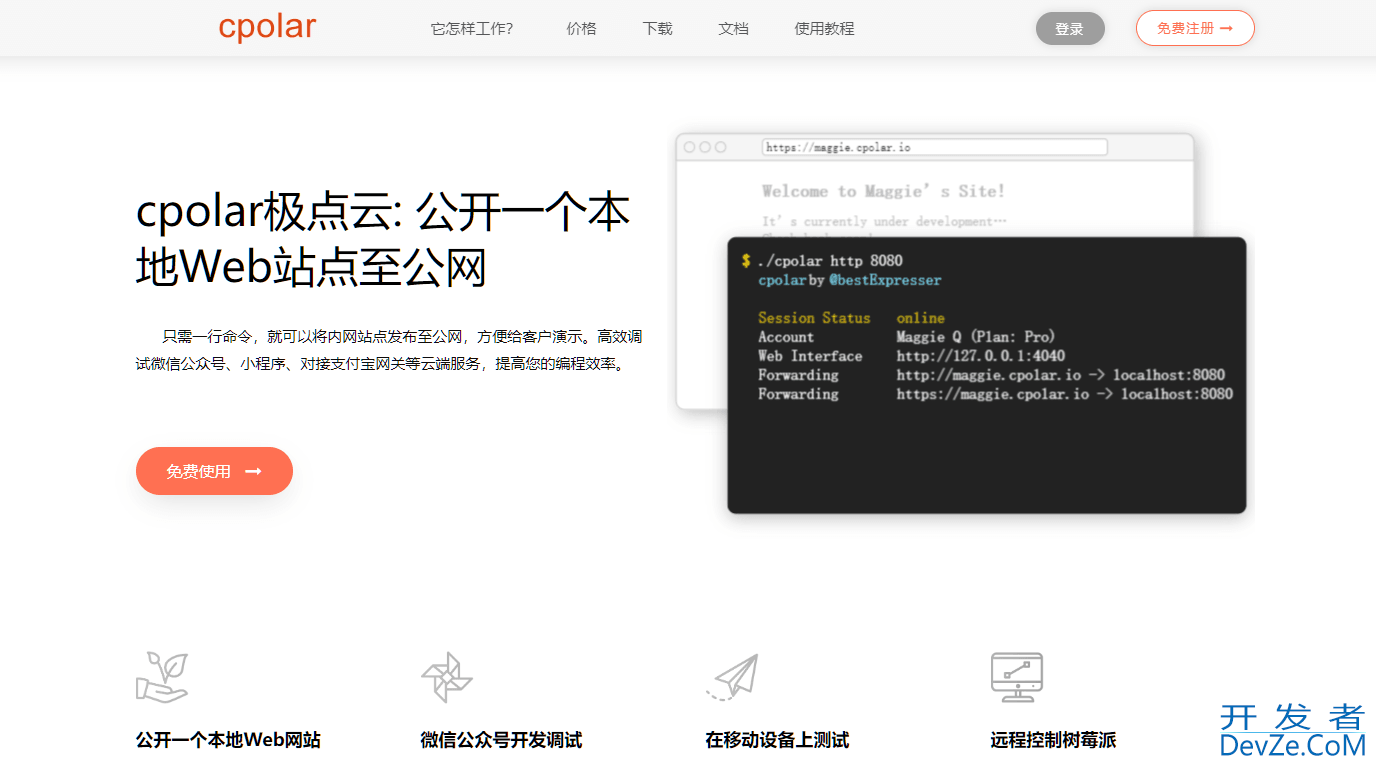Viewport: 1376px width, 767px height.
Task: Click the monitor icon above 远程控制树莓派
Action: coord(1017,677)
